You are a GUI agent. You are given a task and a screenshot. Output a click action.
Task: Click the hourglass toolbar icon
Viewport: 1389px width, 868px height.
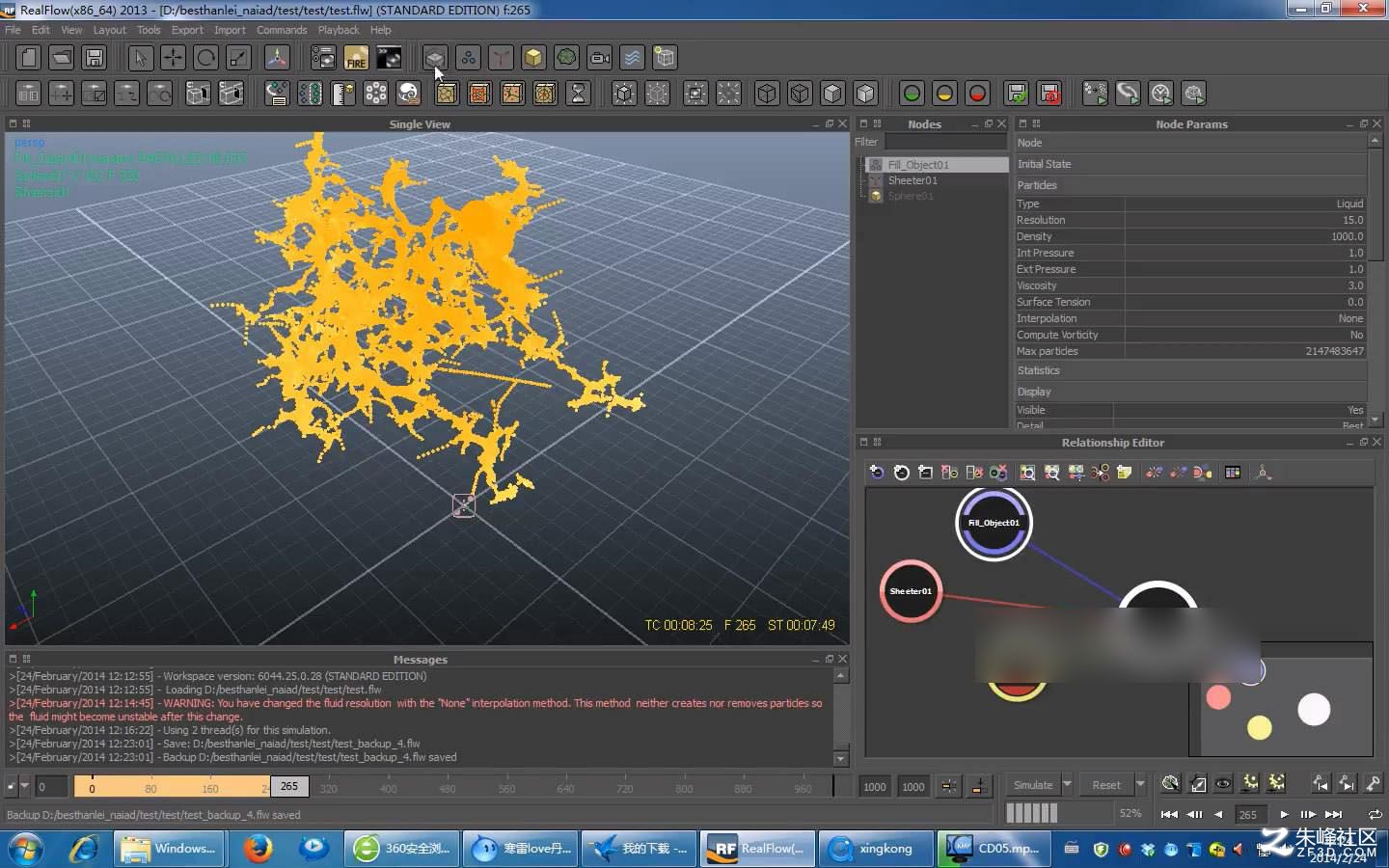[x=578, y=94]
